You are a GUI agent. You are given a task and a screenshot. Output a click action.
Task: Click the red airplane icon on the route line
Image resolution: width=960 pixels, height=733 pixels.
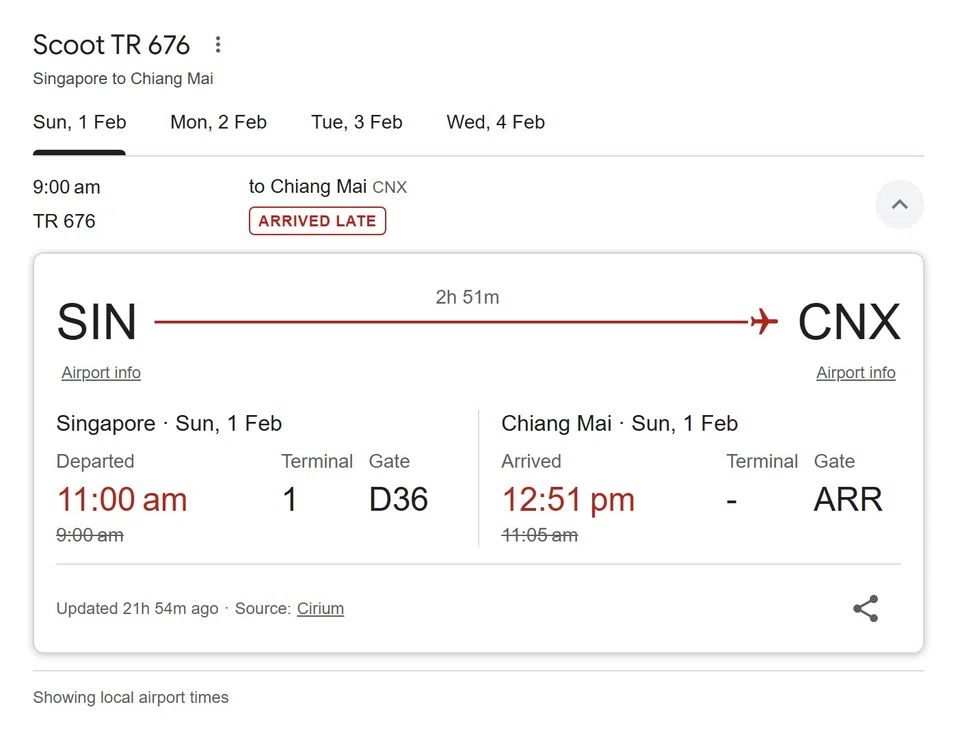(764, 322)
